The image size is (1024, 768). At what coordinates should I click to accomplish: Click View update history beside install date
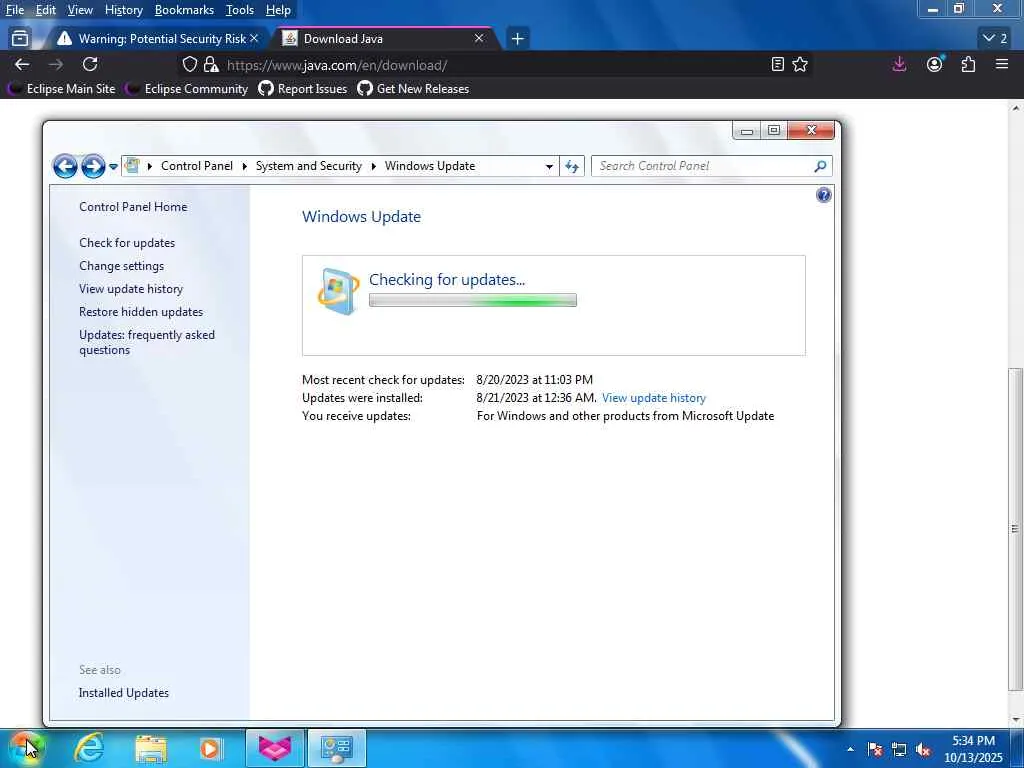(x=654, y=398)
